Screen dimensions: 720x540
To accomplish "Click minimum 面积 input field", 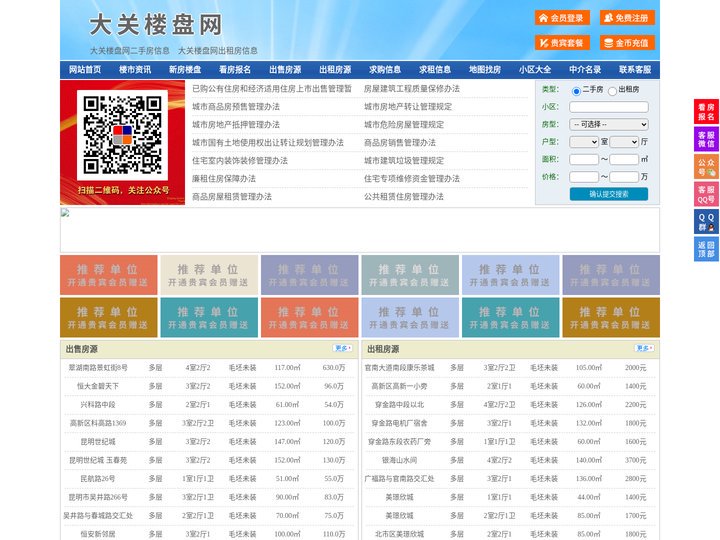I will (584, 159).
